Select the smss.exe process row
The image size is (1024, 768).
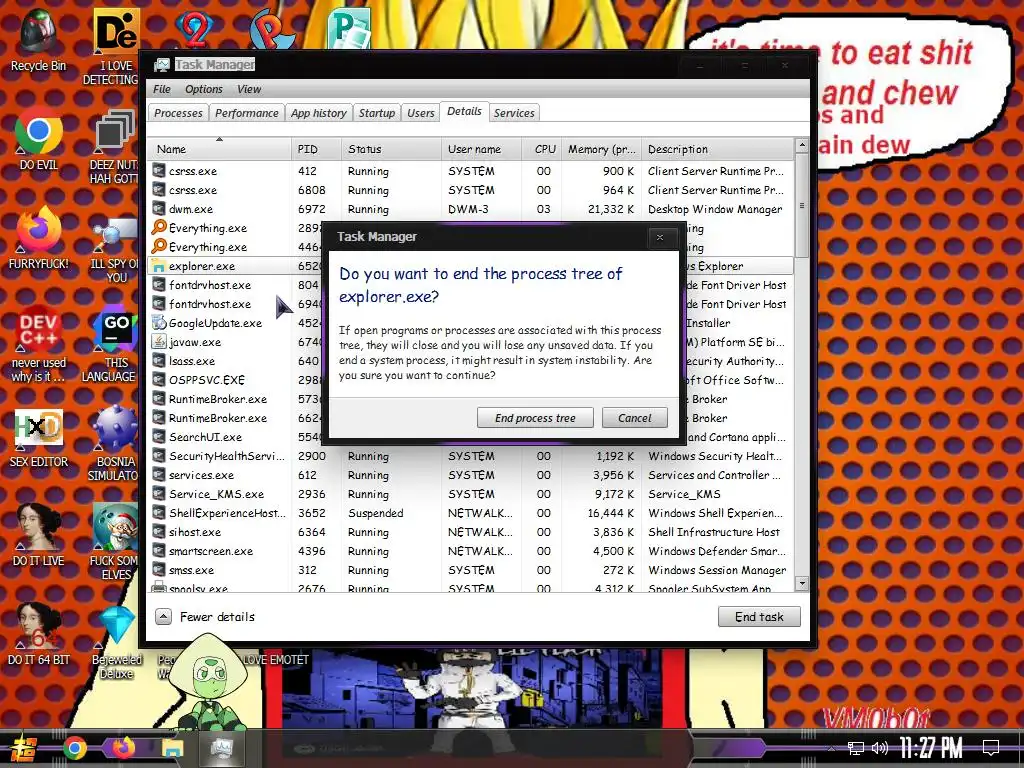pyautogui.click(x=470, y=570)
